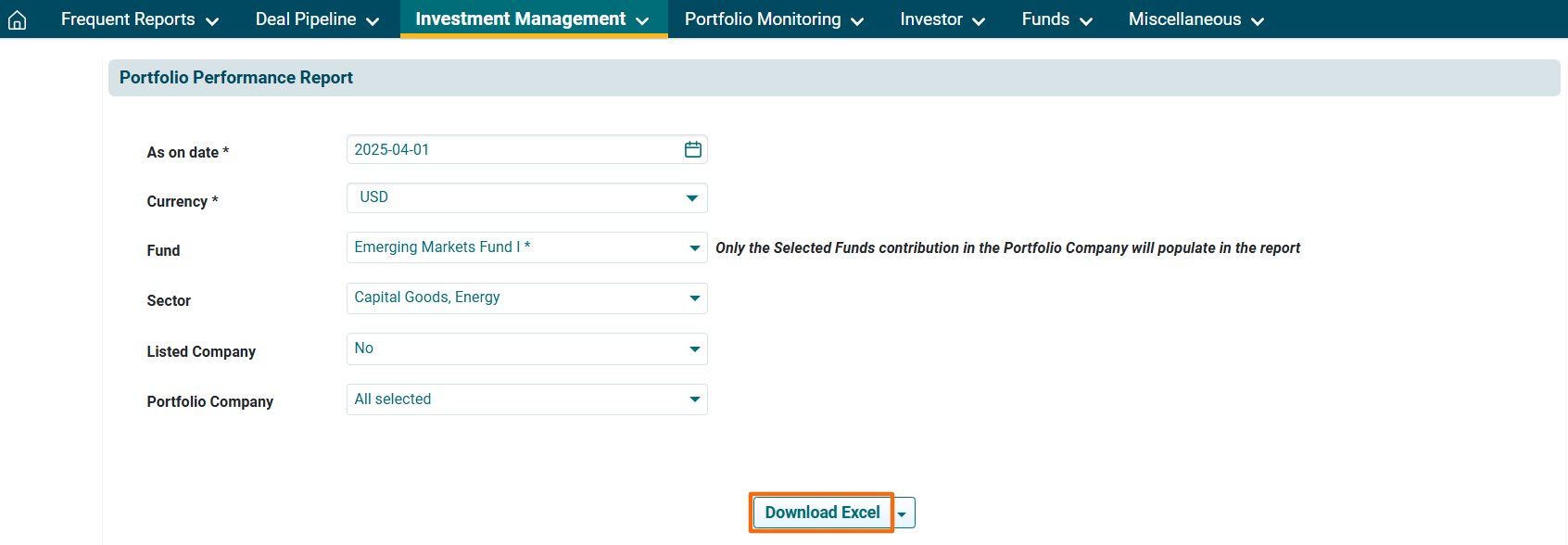The height and width of the screenshot is (545, 1568).
Task: Expand the Funds menu
Action: (1056, 19)
